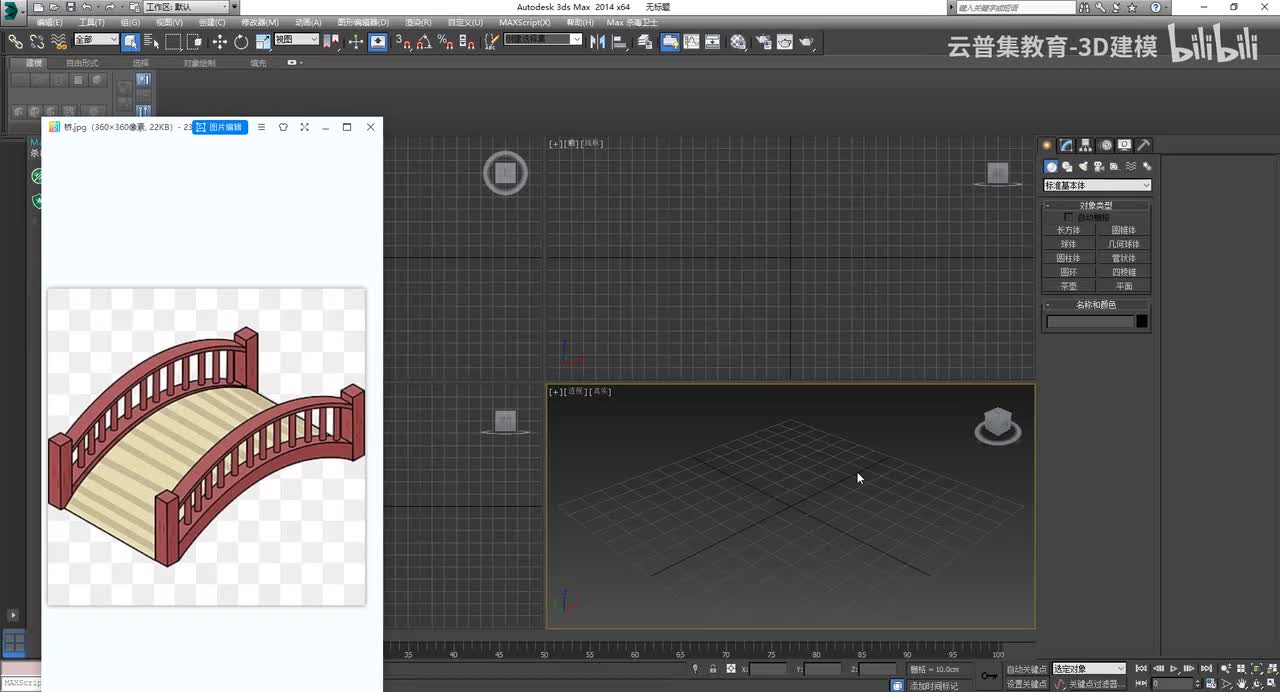Select the Cameras category icon

pyautogui.click(x=1099, y=166)
